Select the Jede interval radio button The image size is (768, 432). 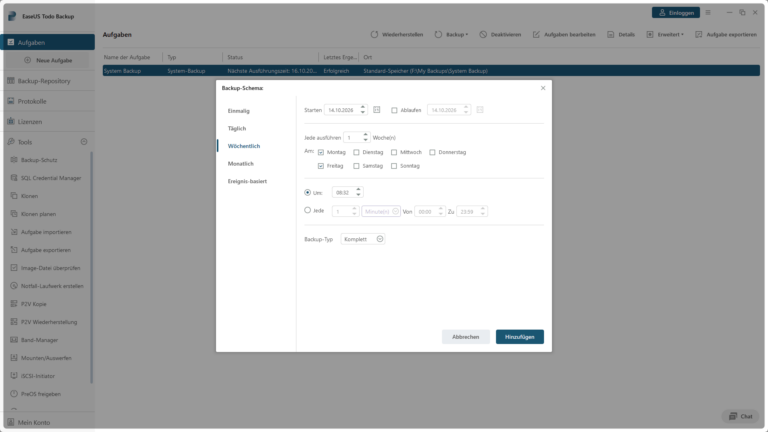point(308,210)
